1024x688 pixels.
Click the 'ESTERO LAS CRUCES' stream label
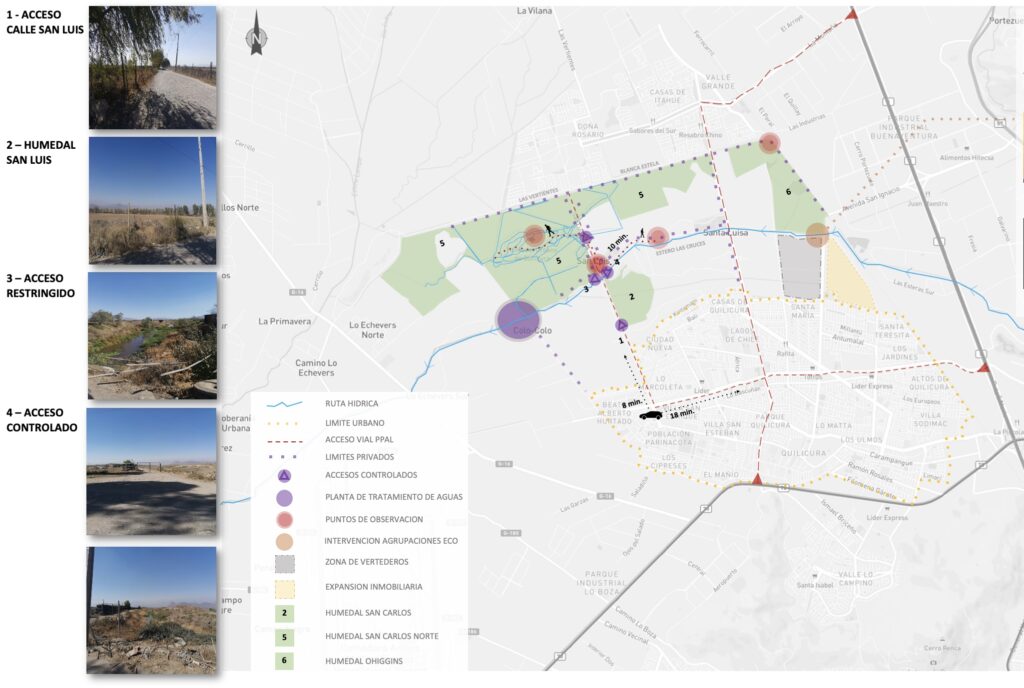(x=680, y=249)
